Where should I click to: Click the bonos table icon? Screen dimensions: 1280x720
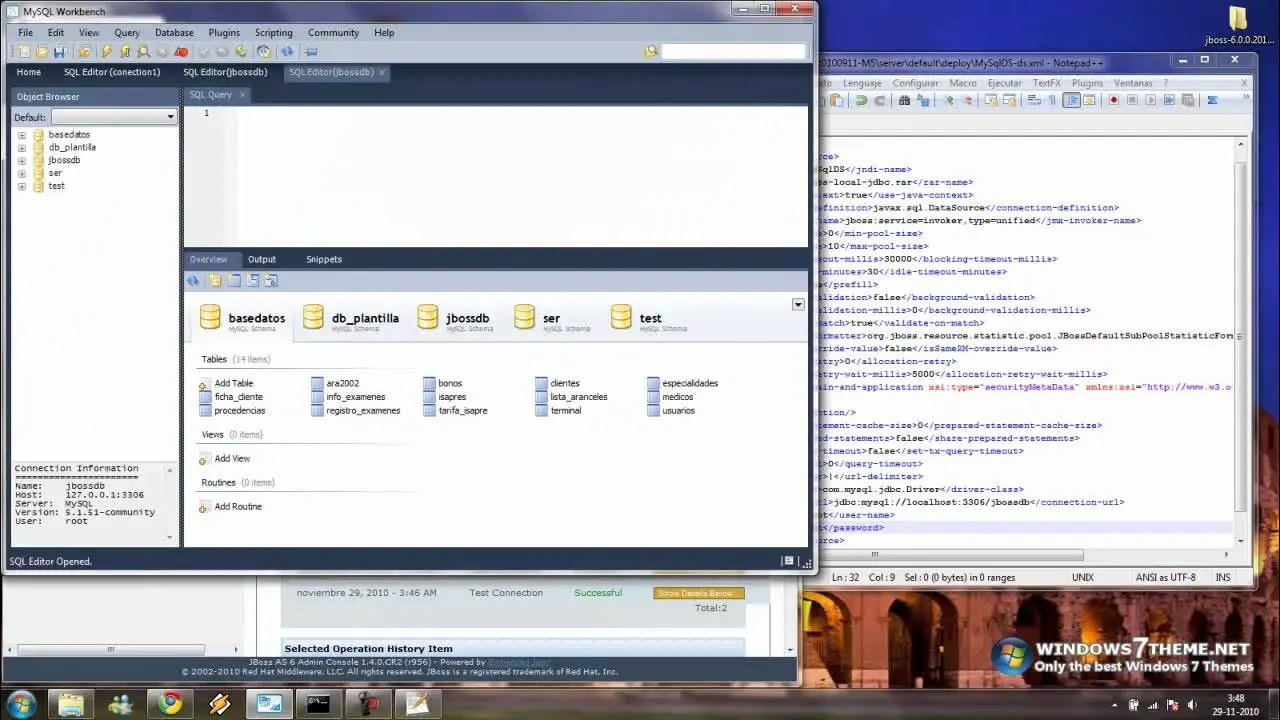(429, 383)
